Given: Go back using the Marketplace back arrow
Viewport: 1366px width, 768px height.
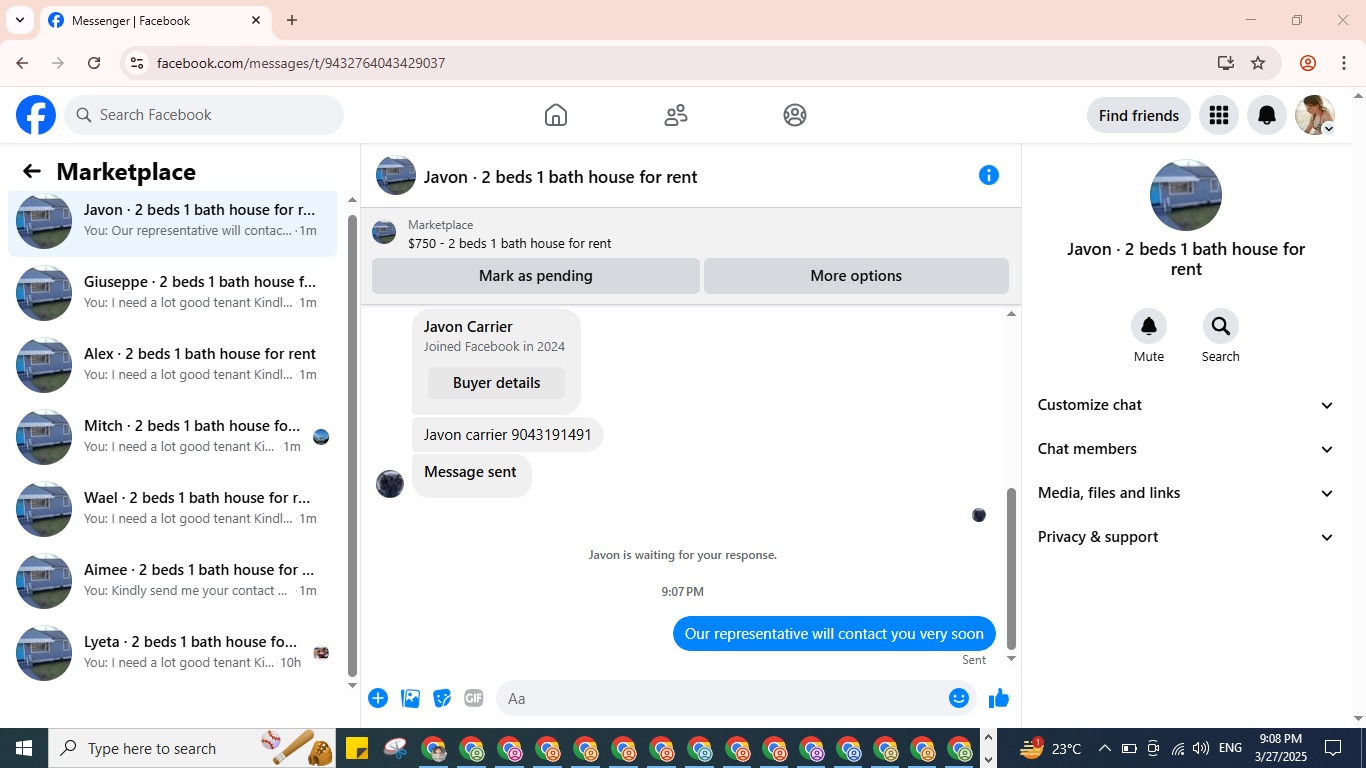Looking at the screenshot, I should click(x=32, y=171).
